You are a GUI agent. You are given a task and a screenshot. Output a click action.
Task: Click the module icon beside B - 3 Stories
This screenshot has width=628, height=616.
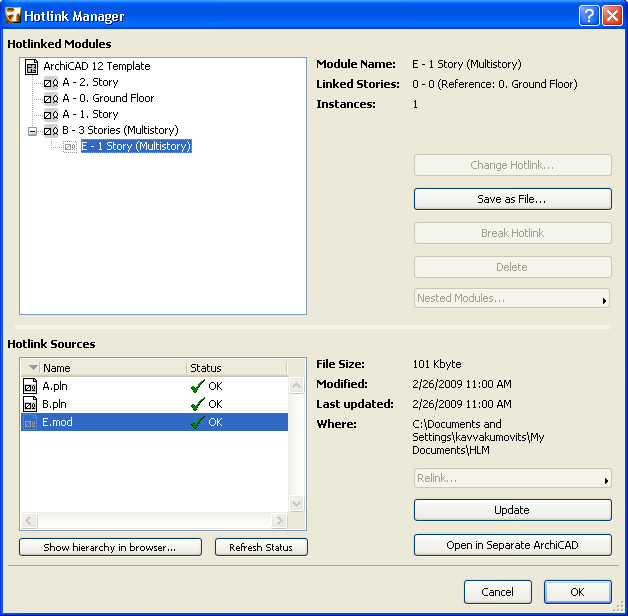(51, 131)
